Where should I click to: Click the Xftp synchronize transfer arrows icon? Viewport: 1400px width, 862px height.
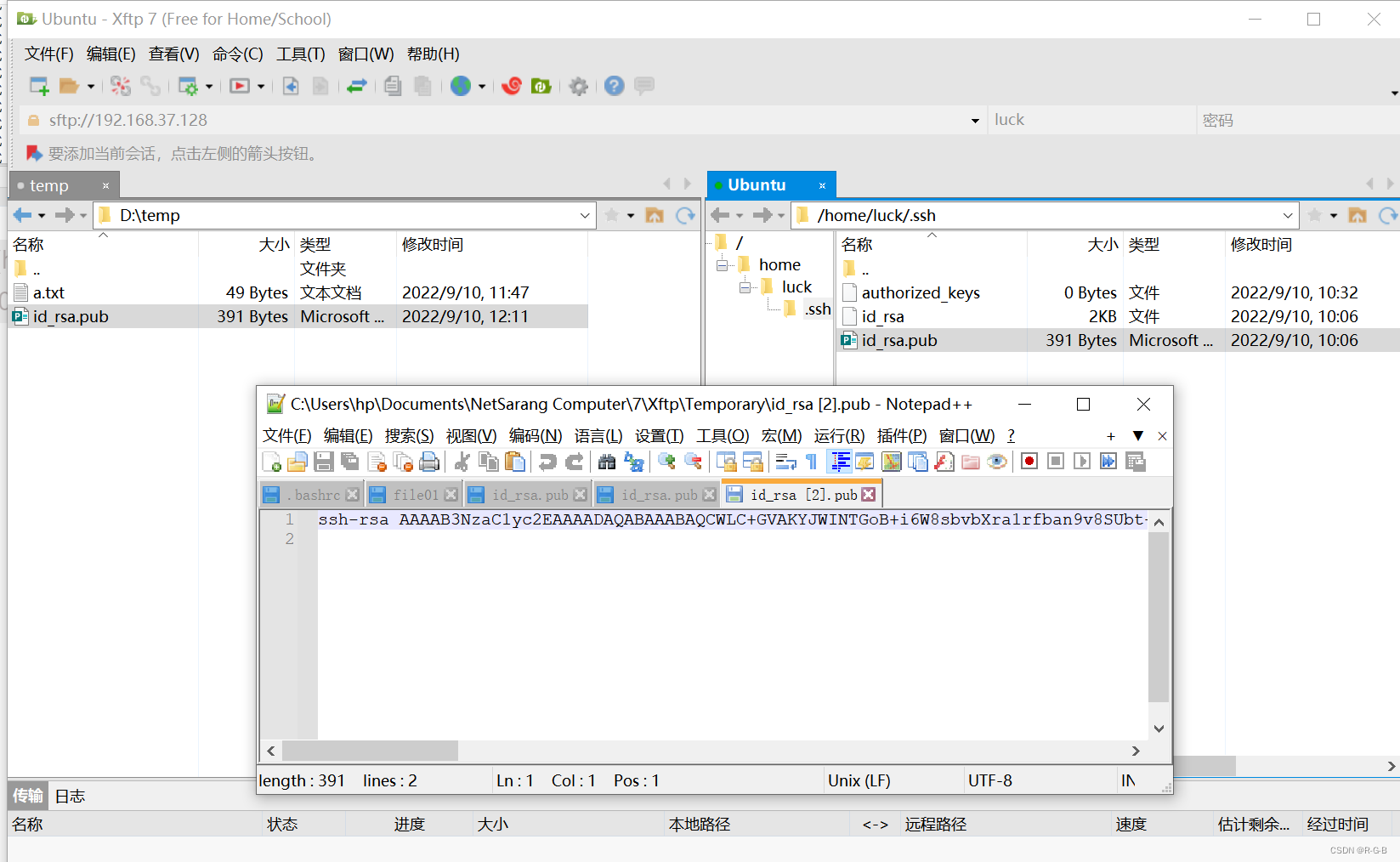point(356,86)
